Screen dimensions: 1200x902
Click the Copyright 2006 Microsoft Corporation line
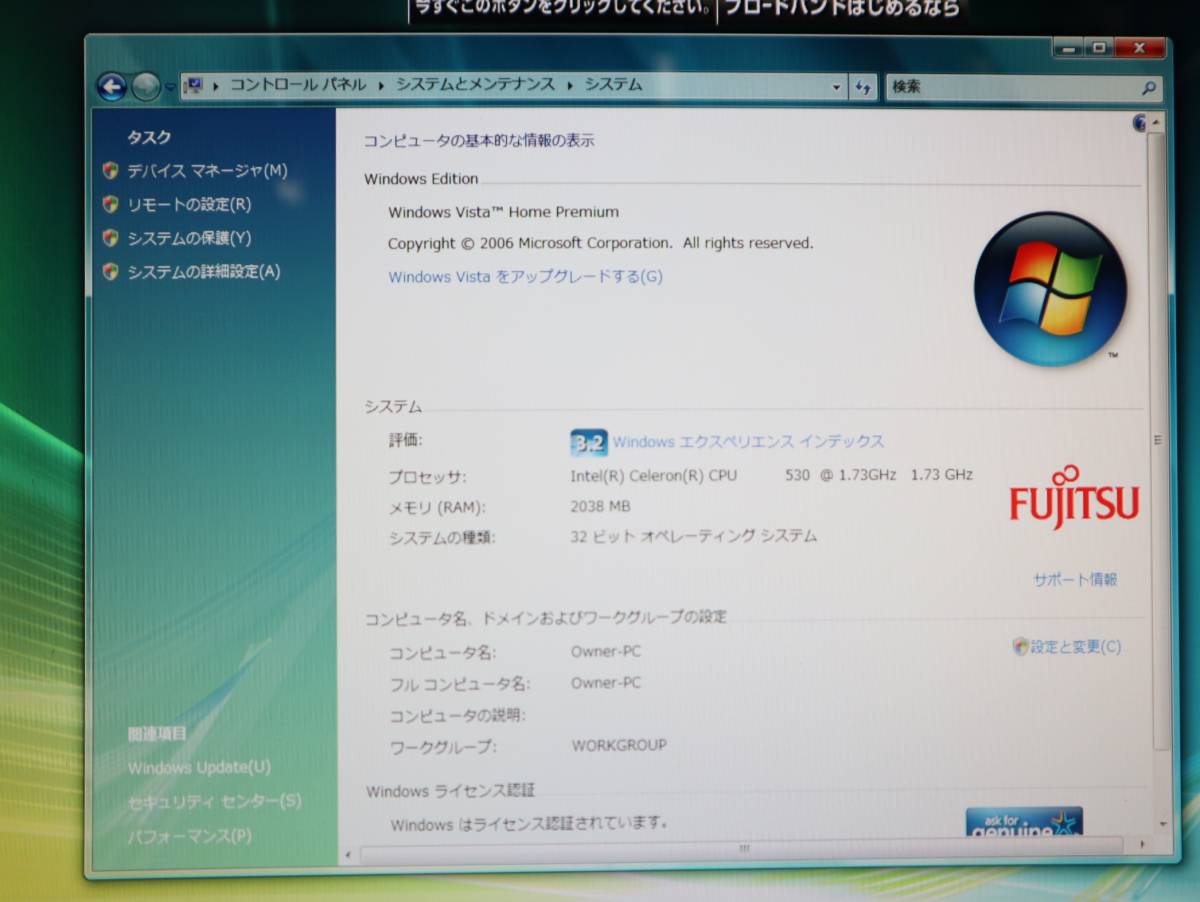pyautogui.click(x=600, y=243)
